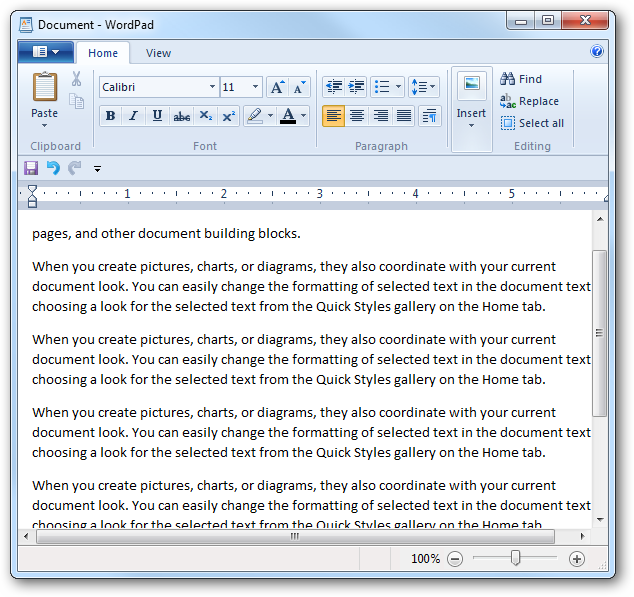Expand bullet list style dropdown arrow
The width and height of the screenshot is (634, 597).
point(398,87)
